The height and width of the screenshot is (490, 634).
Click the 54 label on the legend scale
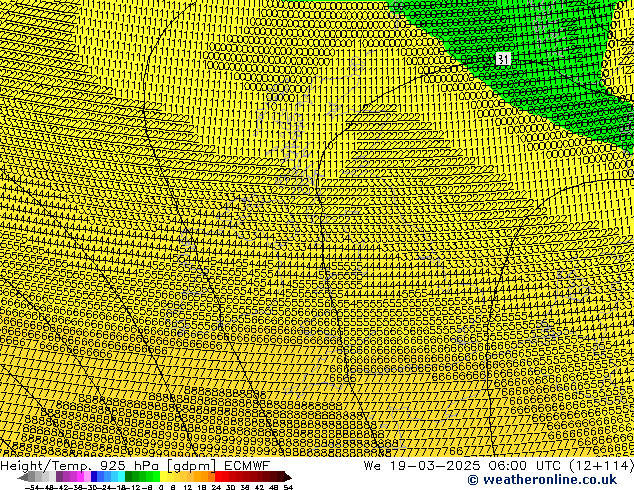287,487
